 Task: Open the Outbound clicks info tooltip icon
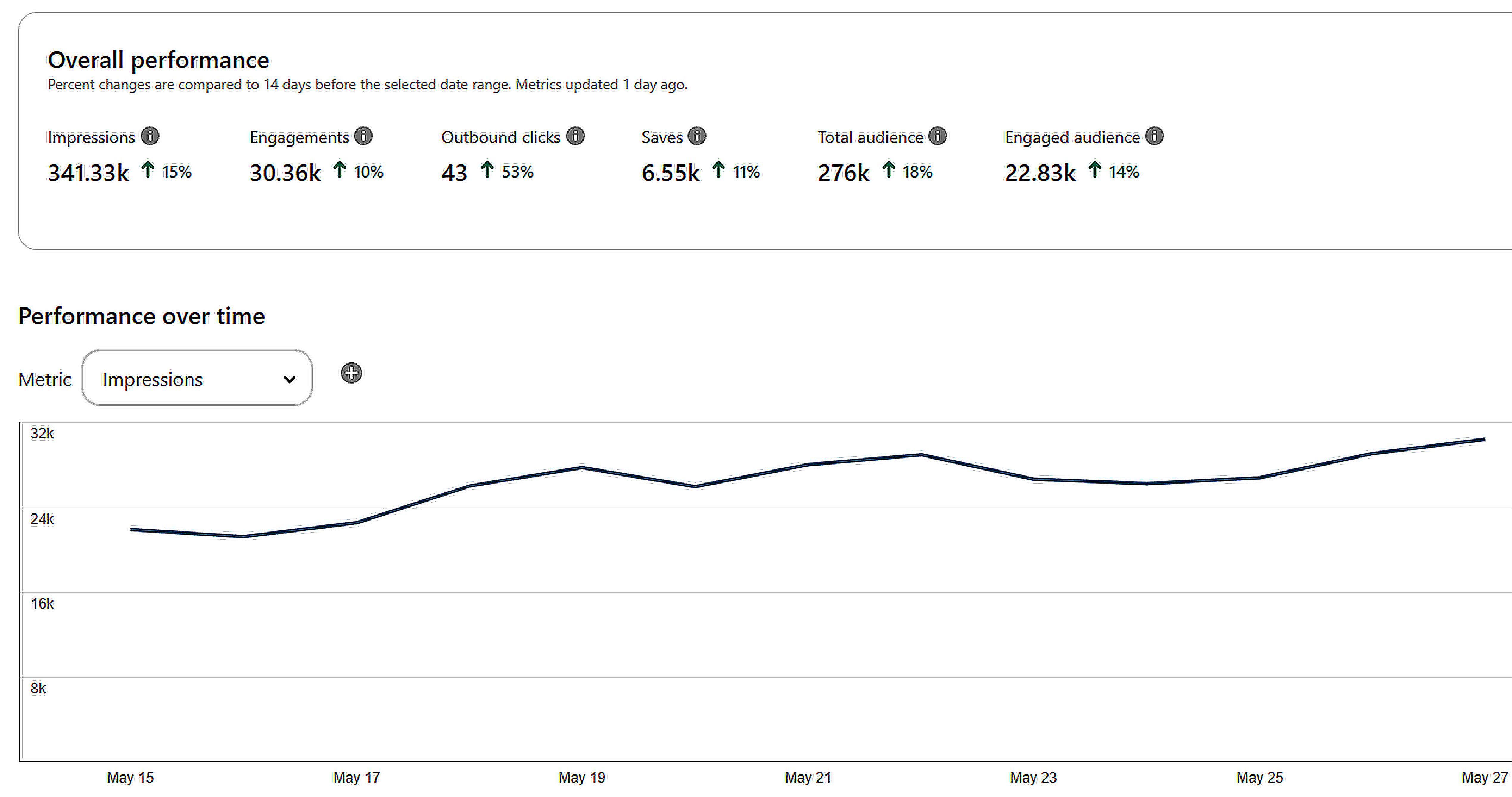coord(575,136)
